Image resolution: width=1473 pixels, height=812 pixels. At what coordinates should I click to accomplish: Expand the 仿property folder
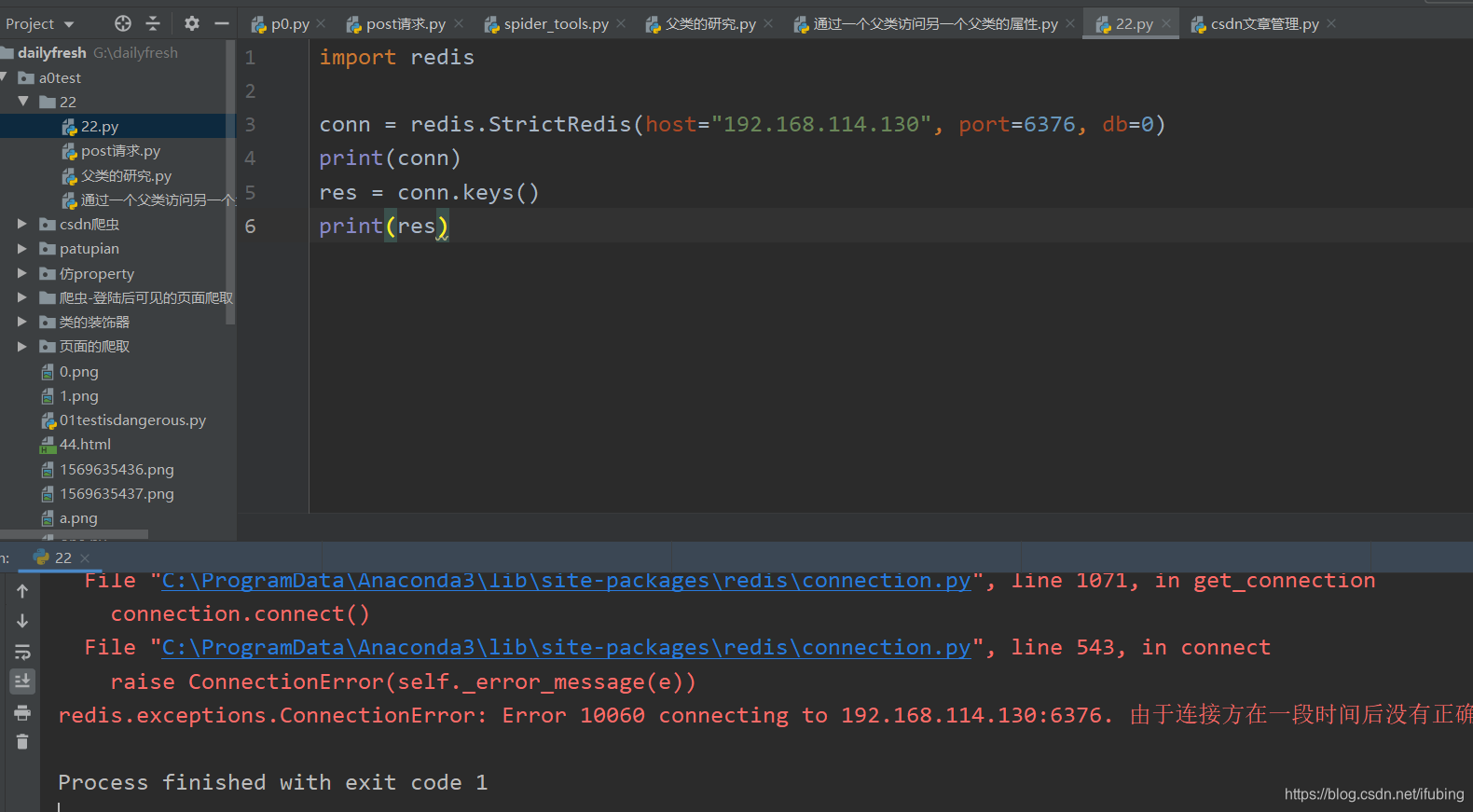point(22,273)
